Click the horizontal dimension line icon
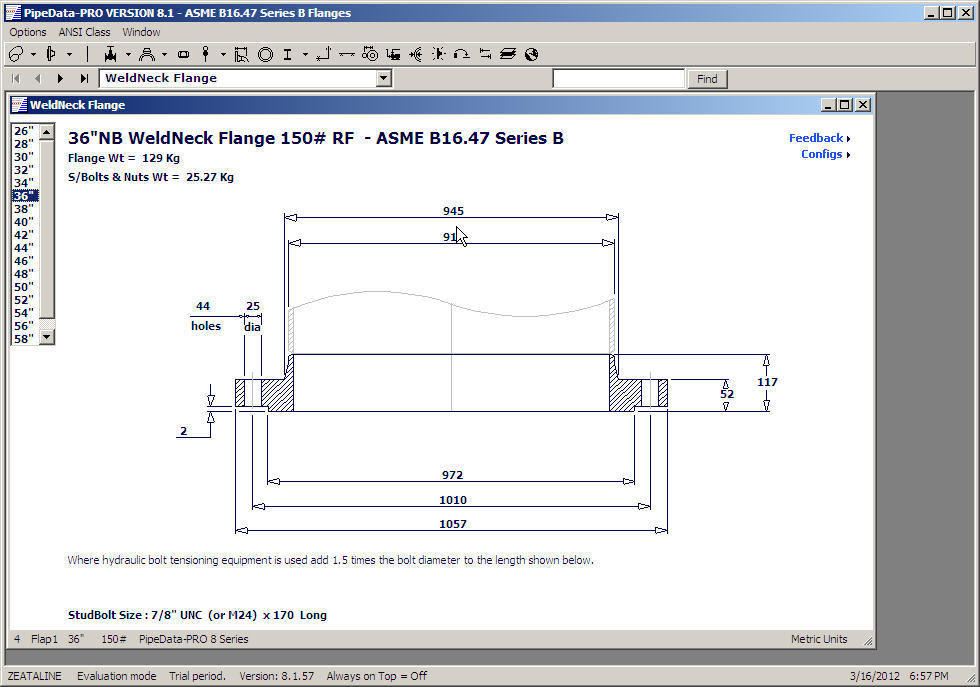The height and width of the screenshot is (687, 980). [347, 54]
